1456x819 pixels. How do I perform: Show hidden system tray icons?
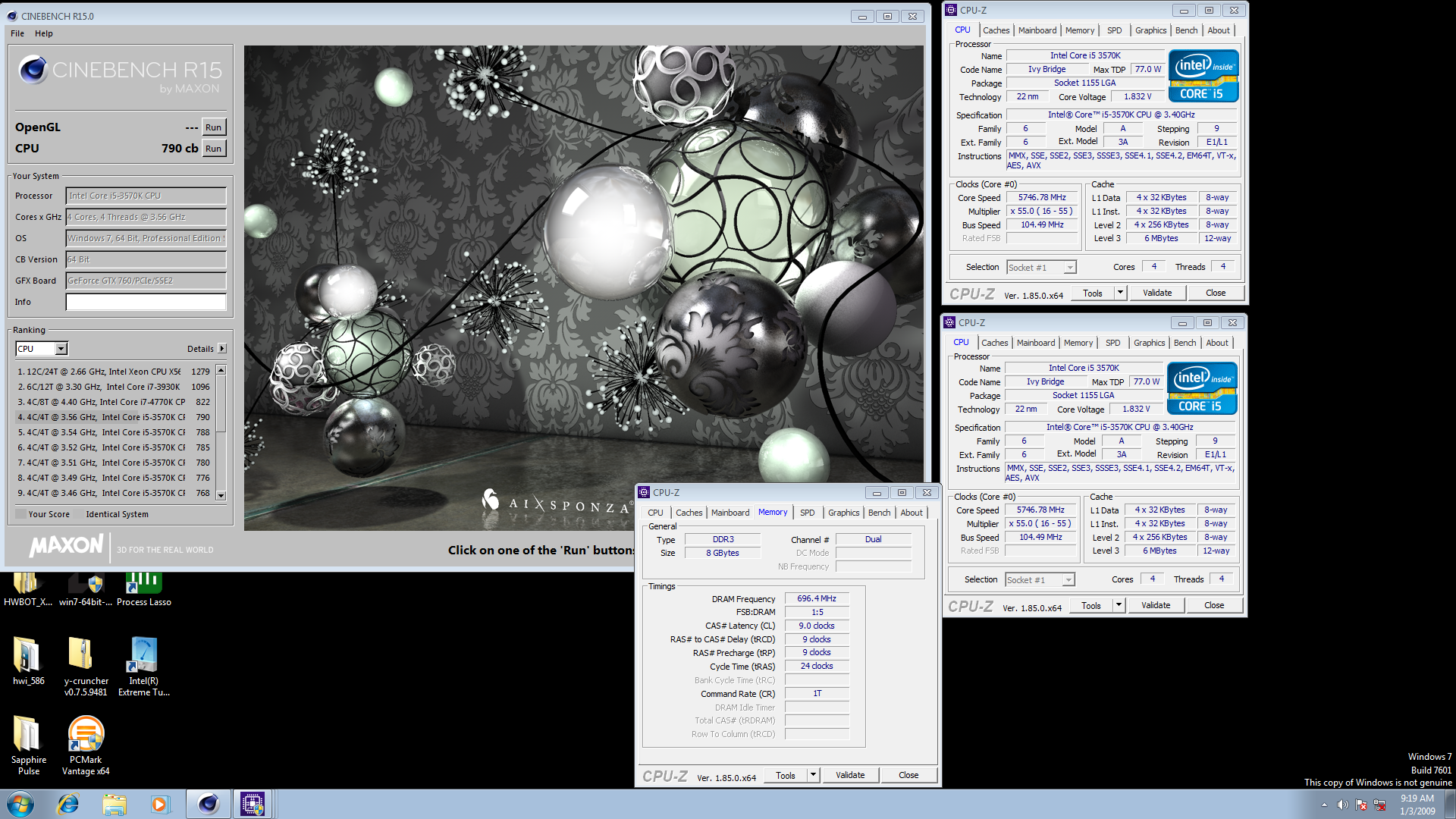click(1324, 805)
